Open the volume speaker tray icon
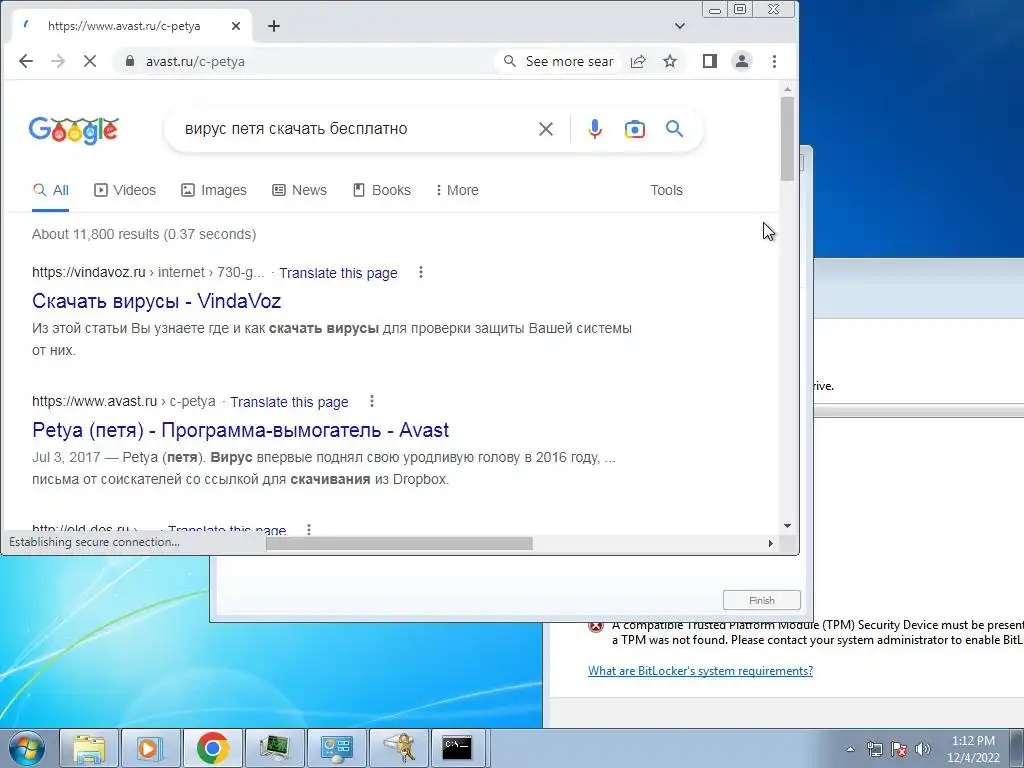This screenshot has width=1024, height=768. 923,749
